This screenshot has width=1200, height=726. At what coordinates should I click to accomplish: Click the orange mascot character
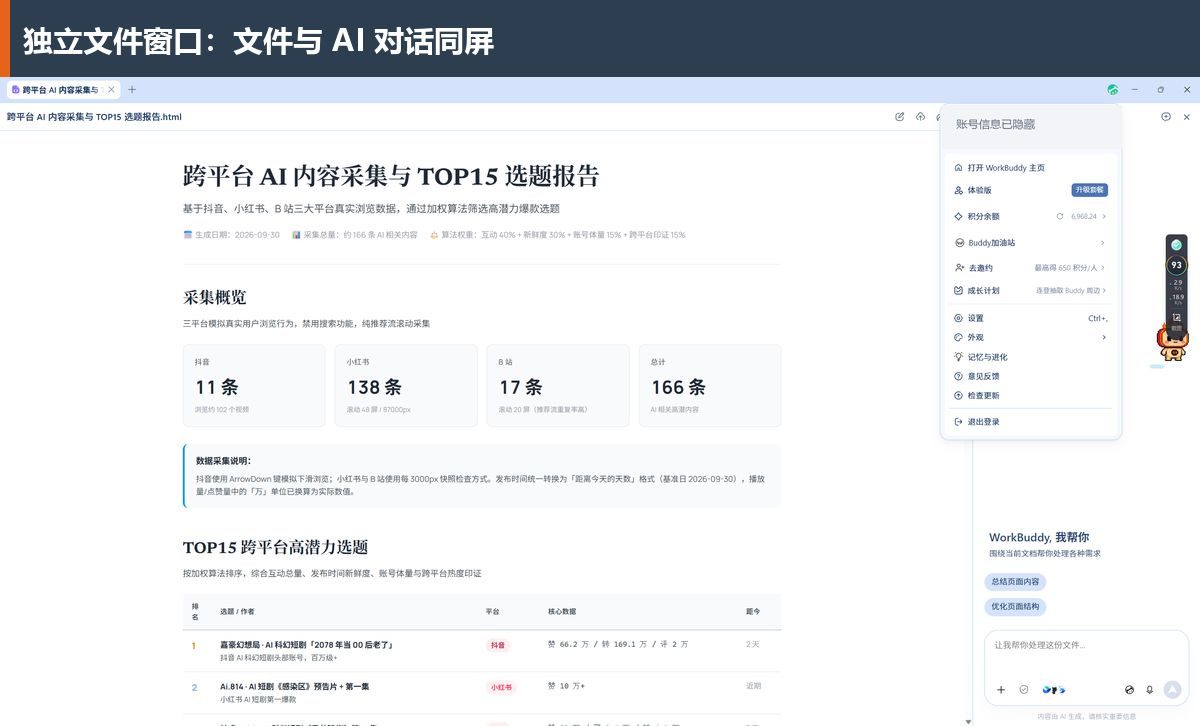coord(1173,346)
